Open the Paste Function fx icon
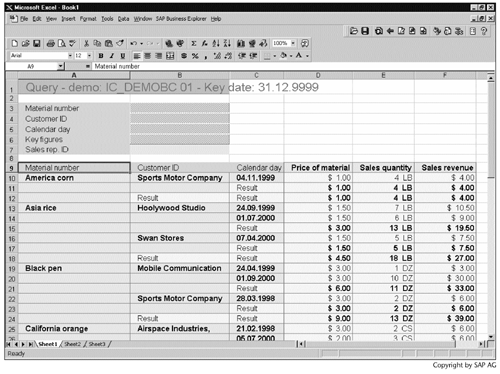Screen dimensions: 500x374 tap(205, 43)
